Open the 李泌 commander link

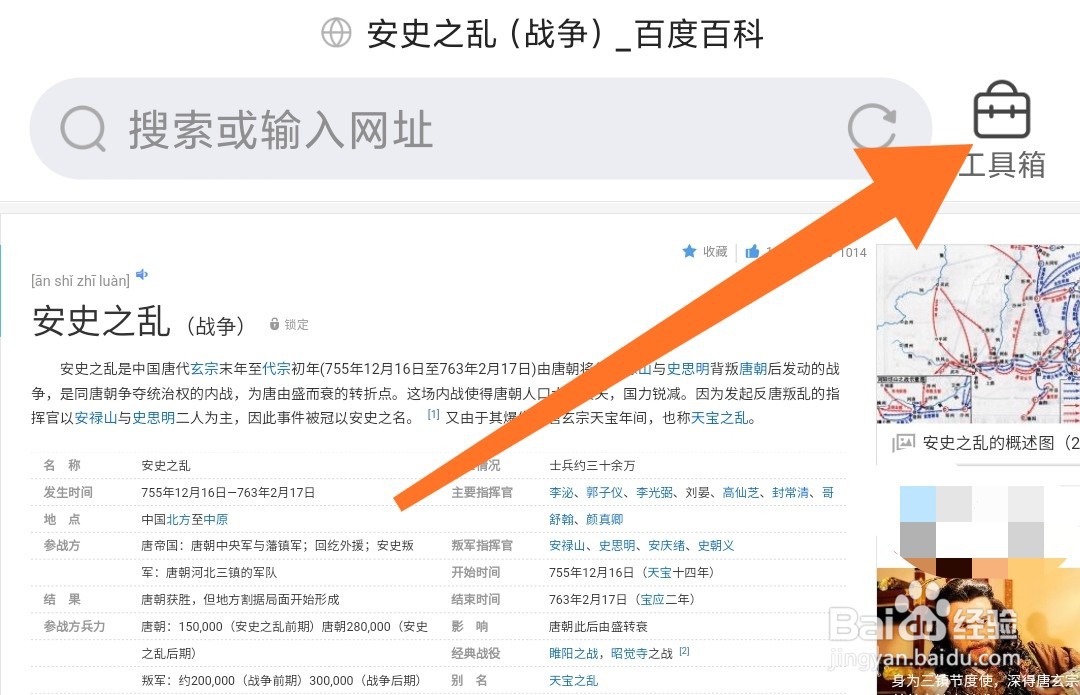[x=561, y=492]
